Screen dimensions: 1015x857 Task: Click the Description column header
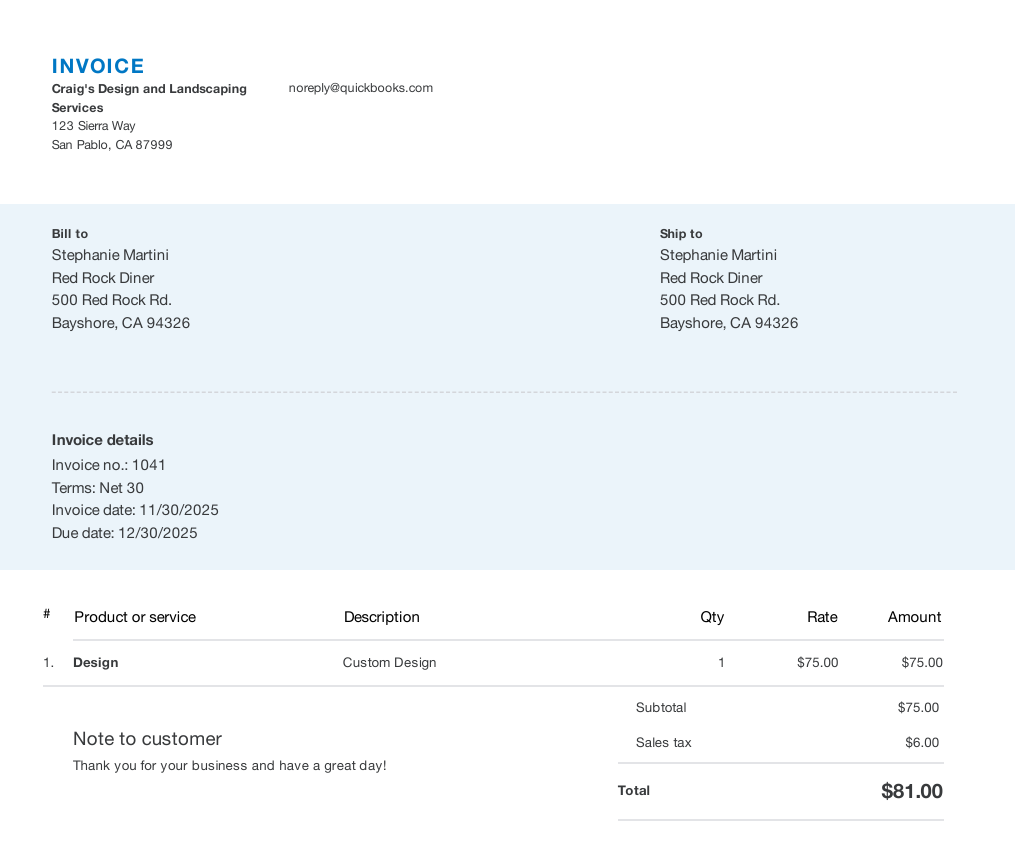382,617
